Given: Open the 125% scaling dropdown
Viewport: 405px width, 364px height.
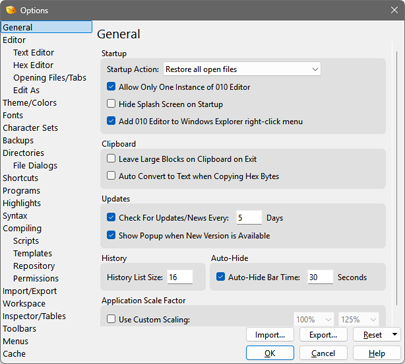Looking at the screenshot, I should tap(359, 319).
